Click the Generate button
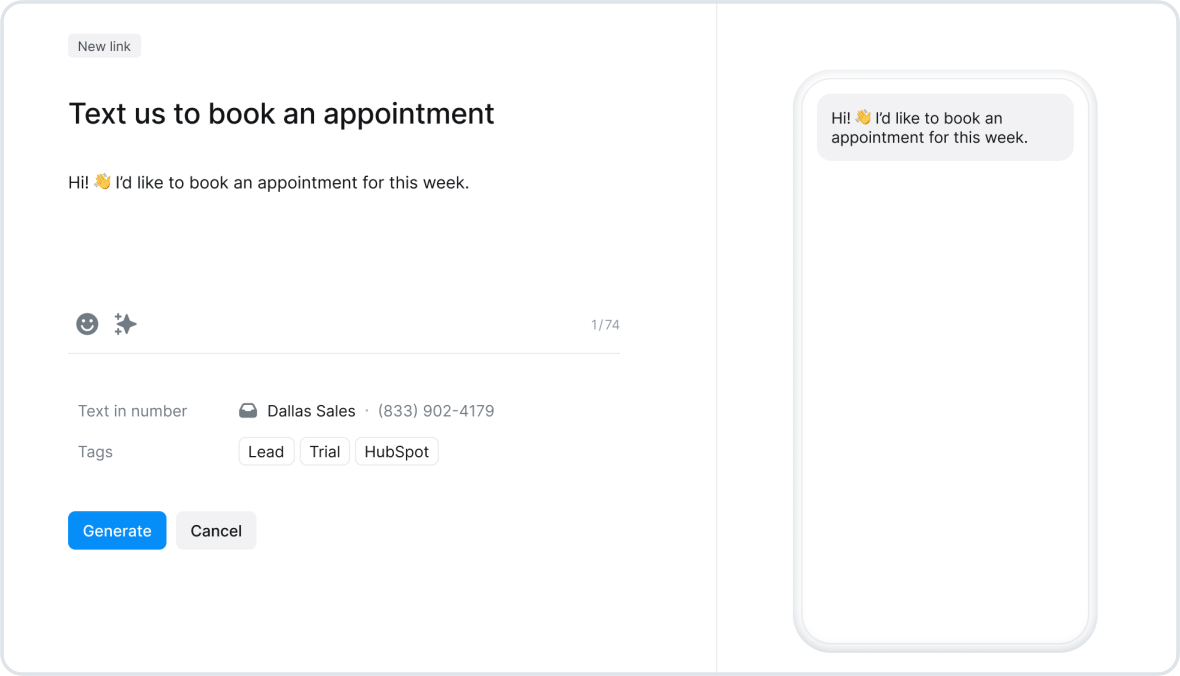This screenshot has height=676, width=1180. pyautogui.click(x=117, y=531)
